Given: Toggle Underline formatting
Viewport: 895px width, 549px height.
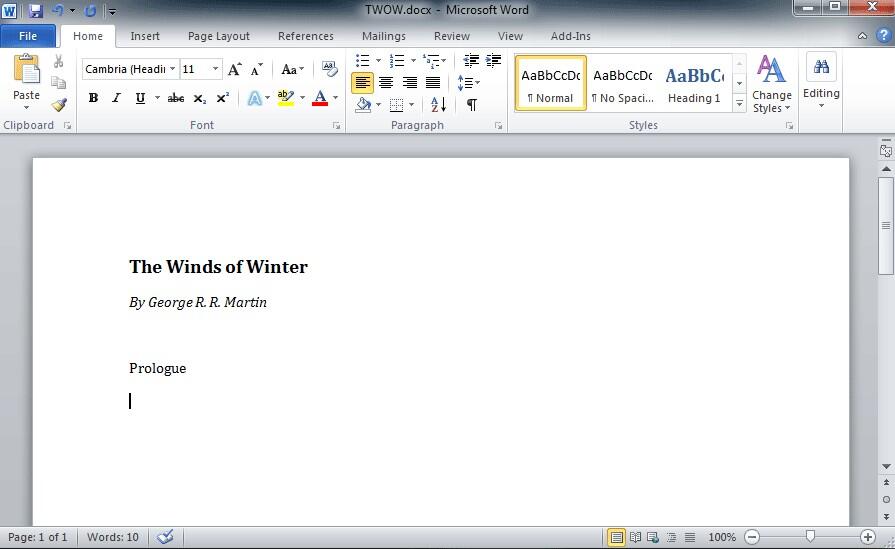Looking at the screenshot, I should (140, 98).
